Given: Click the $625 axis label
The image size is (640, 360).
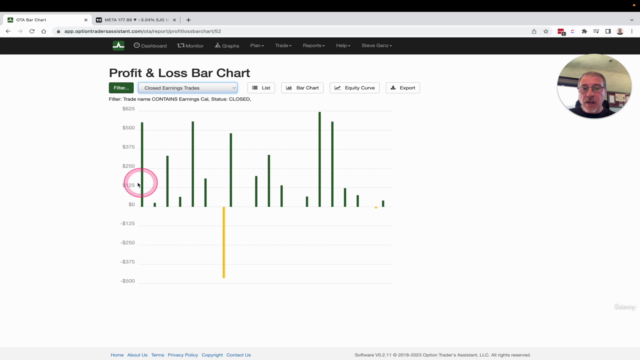Looking at the screenshot, I should coord(129,109).
